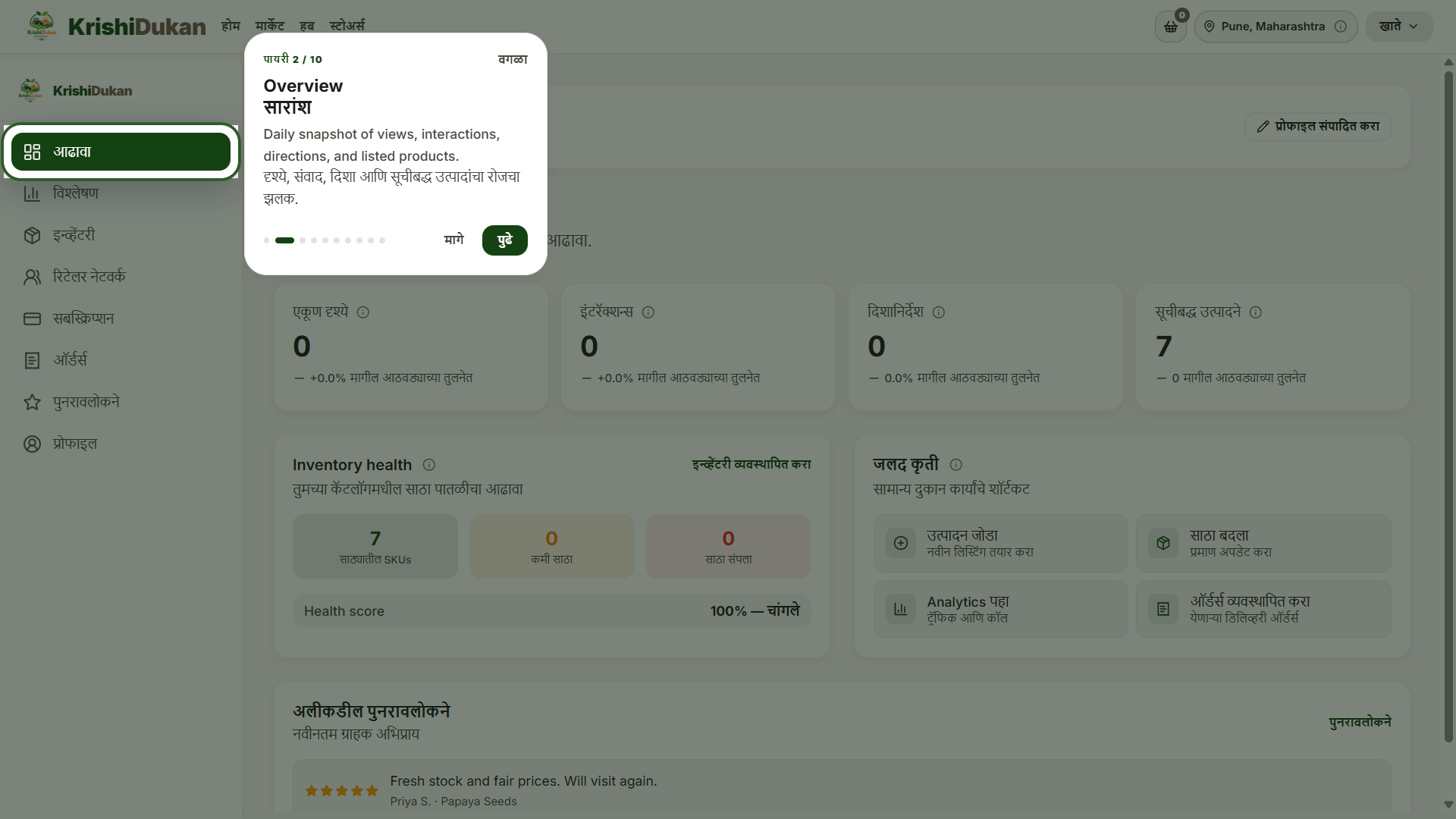This screenshot has height=819, width=1456.
Task: Select आढावा in the sidebar
Action: (121, 152)
